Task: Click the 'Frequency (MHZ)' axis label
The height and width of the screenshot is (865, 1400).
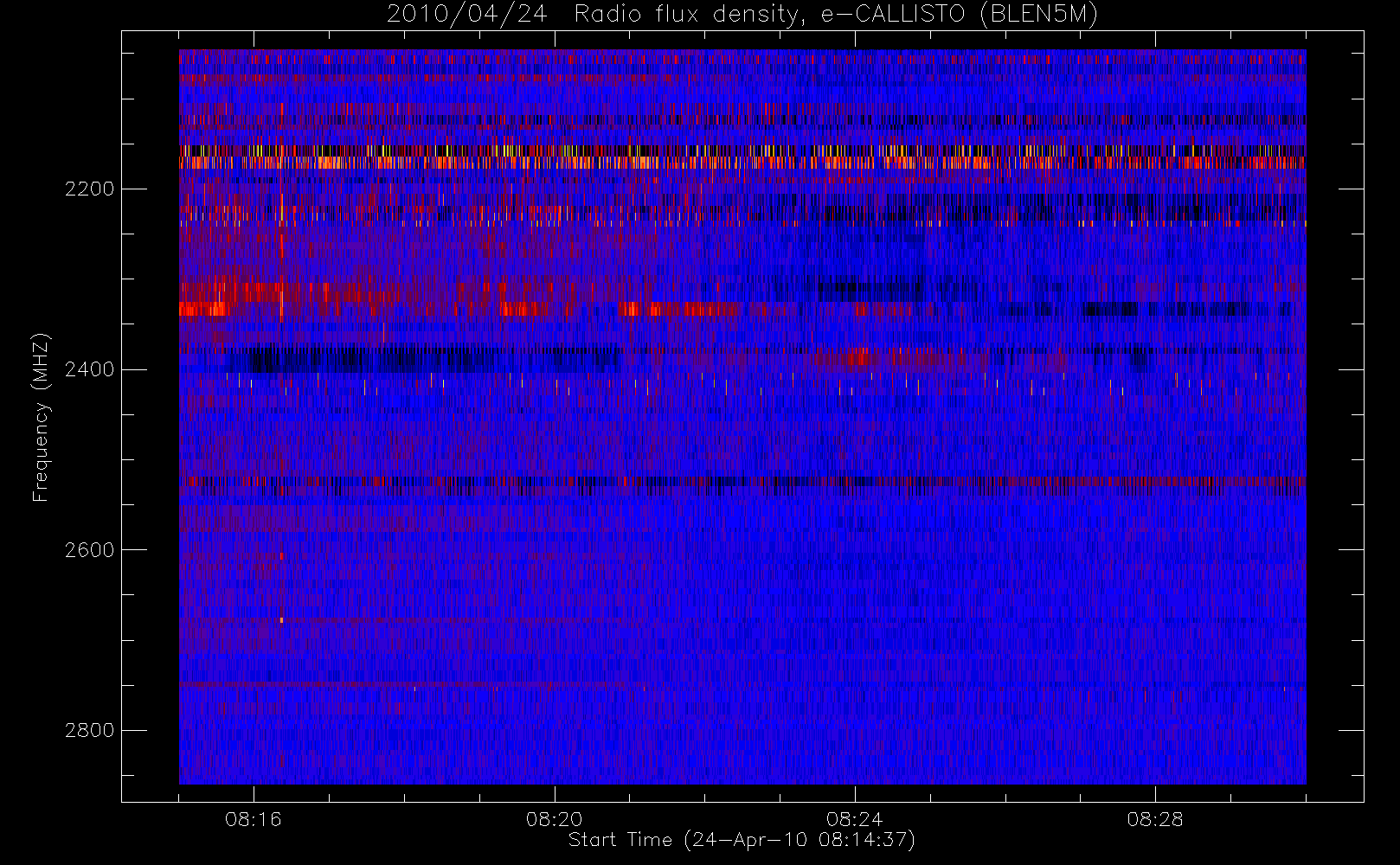Action: pyautogui.click(x=41, y=417)
